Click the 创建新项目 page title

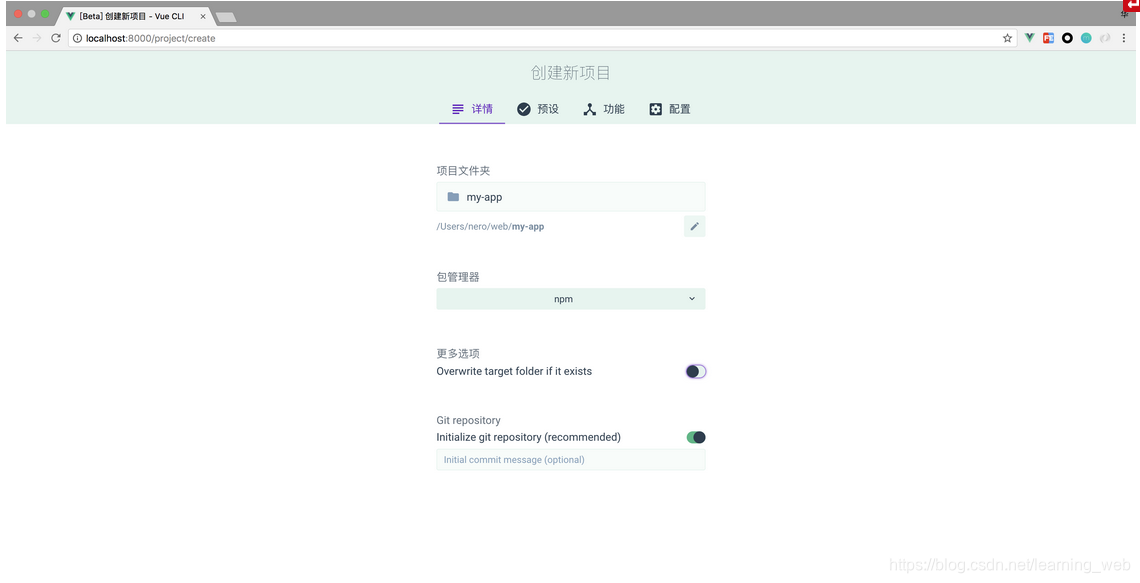pyautogui.click(x=571, y=73)
